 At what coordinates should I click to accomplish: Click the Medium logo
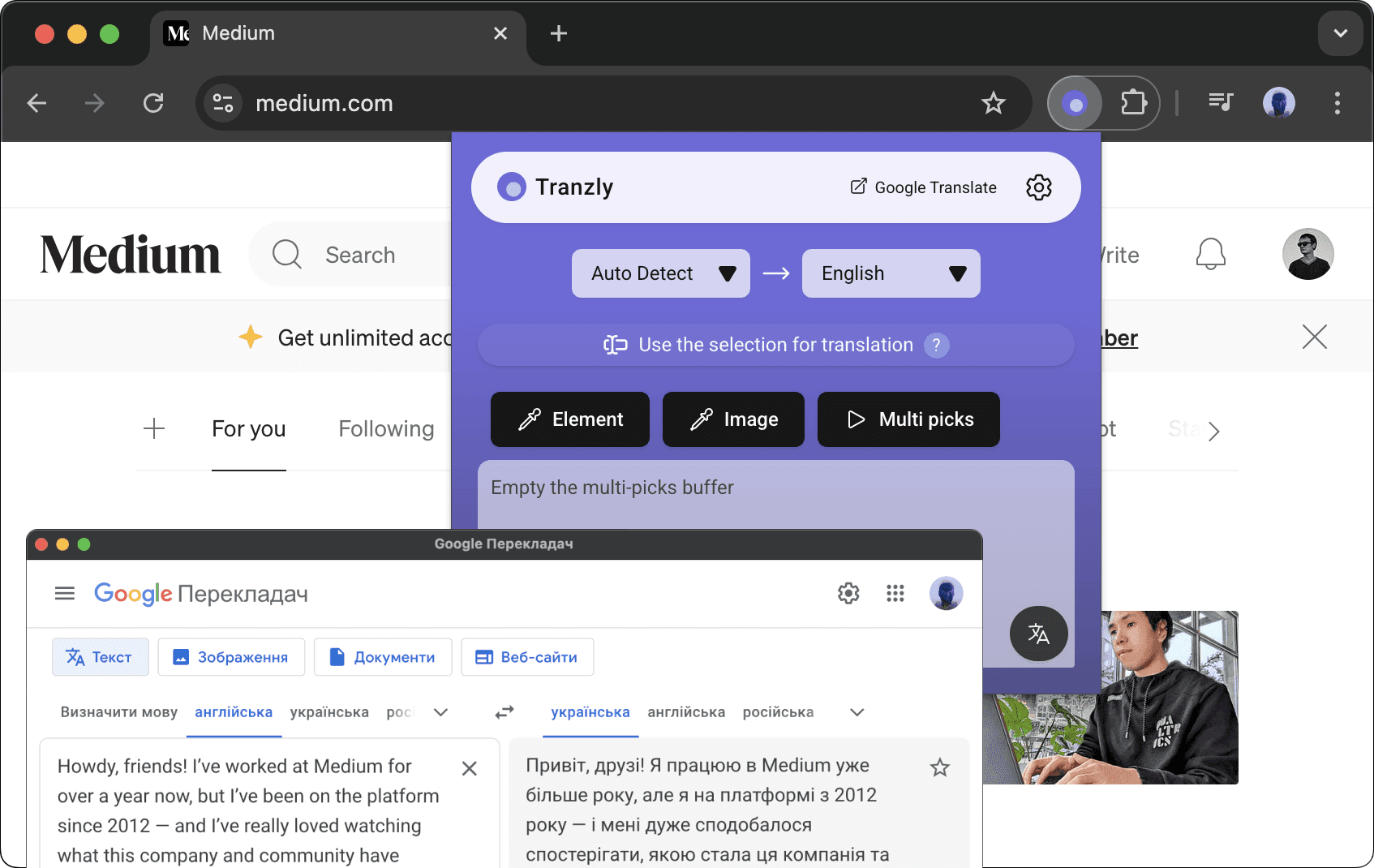tap(130, 254)
